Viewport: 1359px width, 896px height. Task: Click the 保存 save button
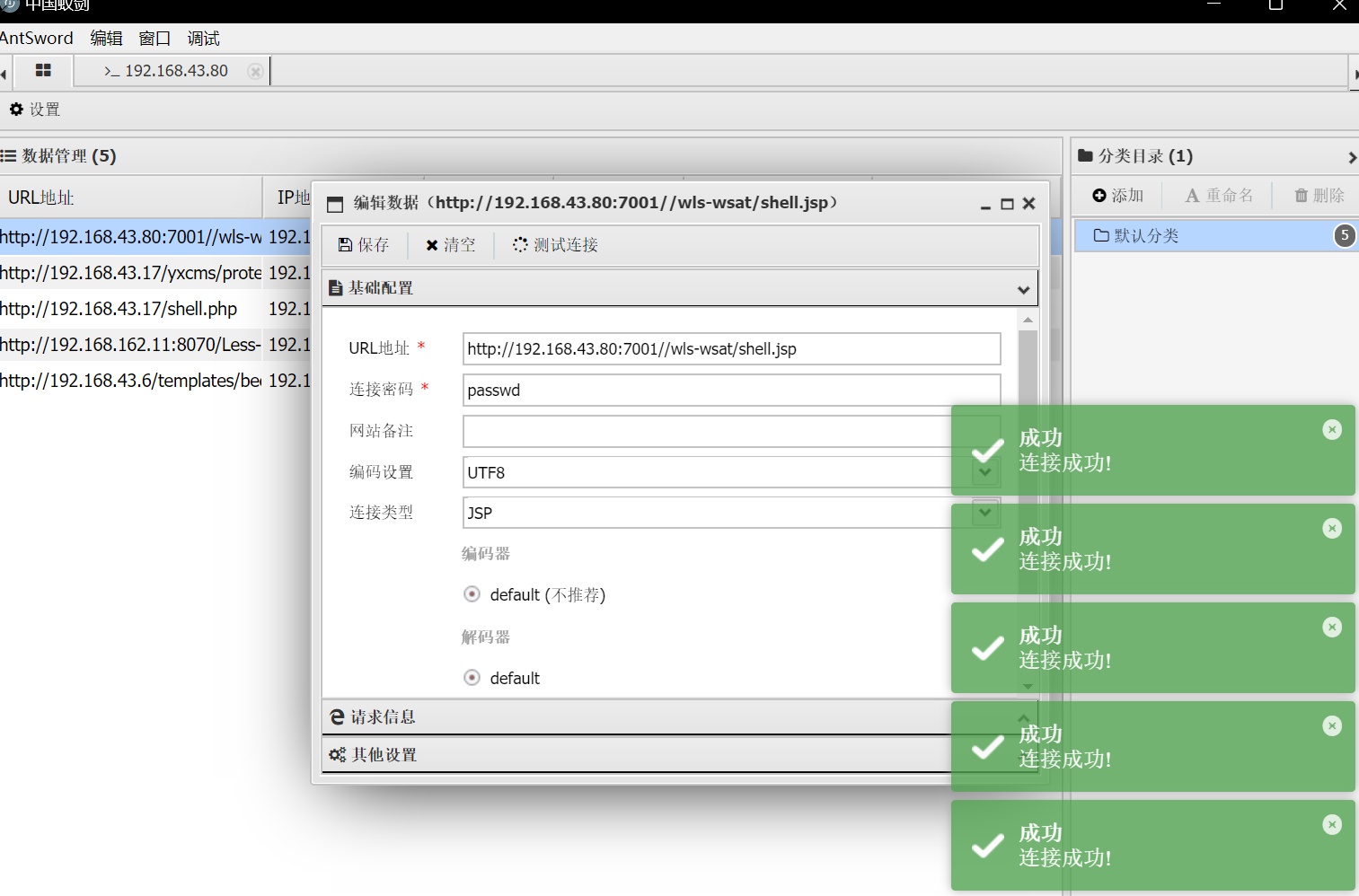coord(364,245)
